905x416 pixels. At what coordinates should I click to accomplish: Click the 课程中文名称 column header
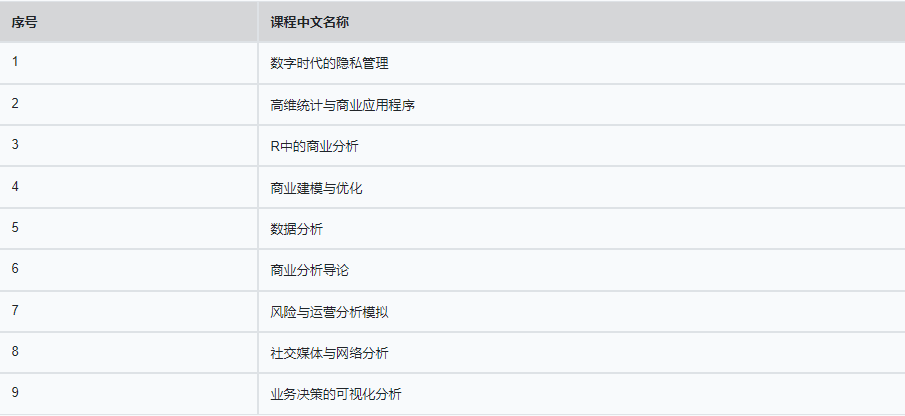tap(309, 21)
